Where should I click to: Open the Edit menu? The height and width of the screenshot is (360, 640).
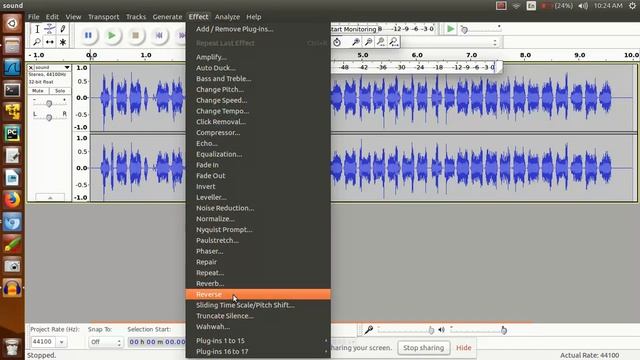pyautogui.click(x=52, y=17)
